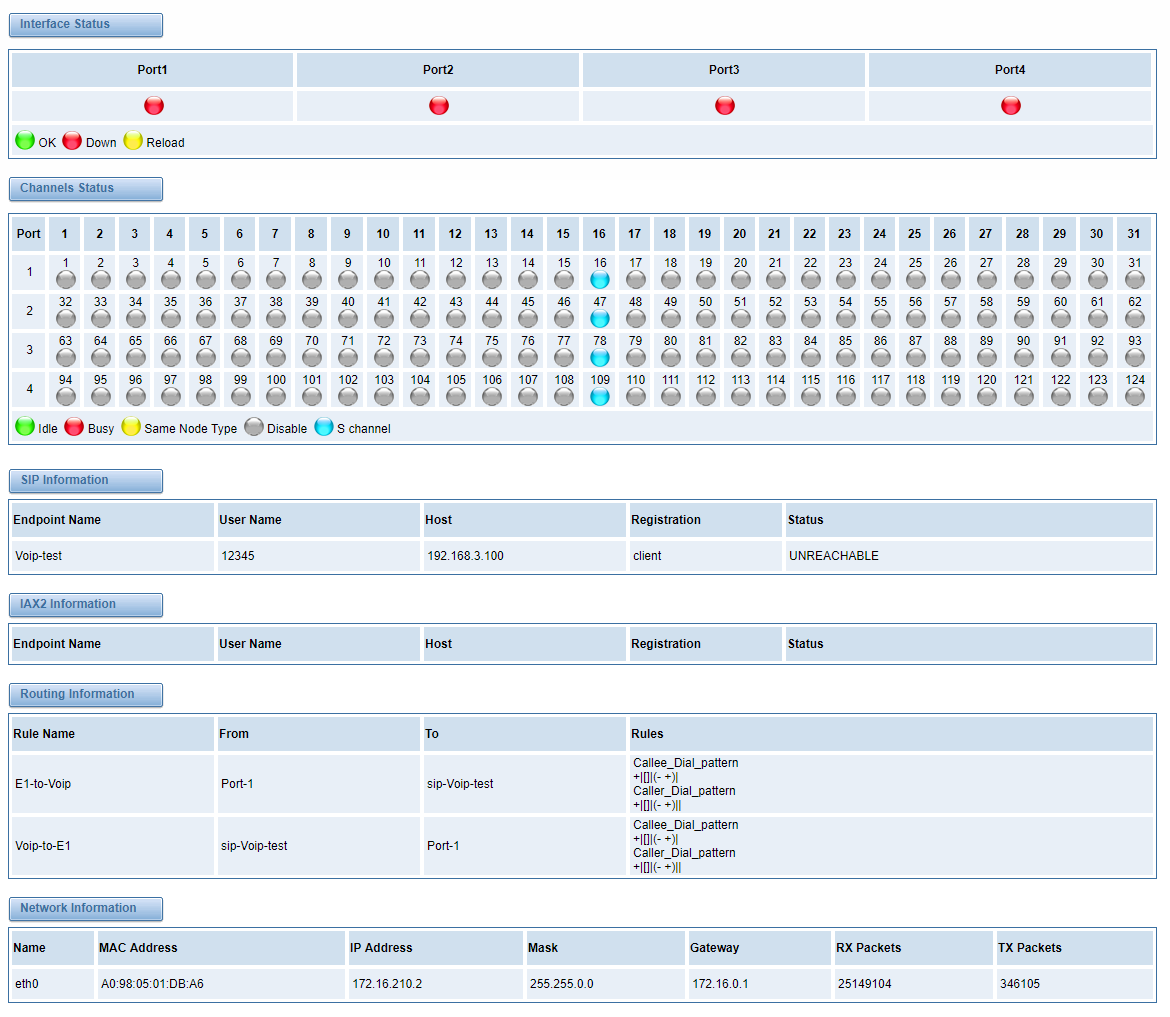This screenshot has width=1170, height=1017.
Task: Click the gray channel 93 indicator
Action: [x=1135, y=357]
